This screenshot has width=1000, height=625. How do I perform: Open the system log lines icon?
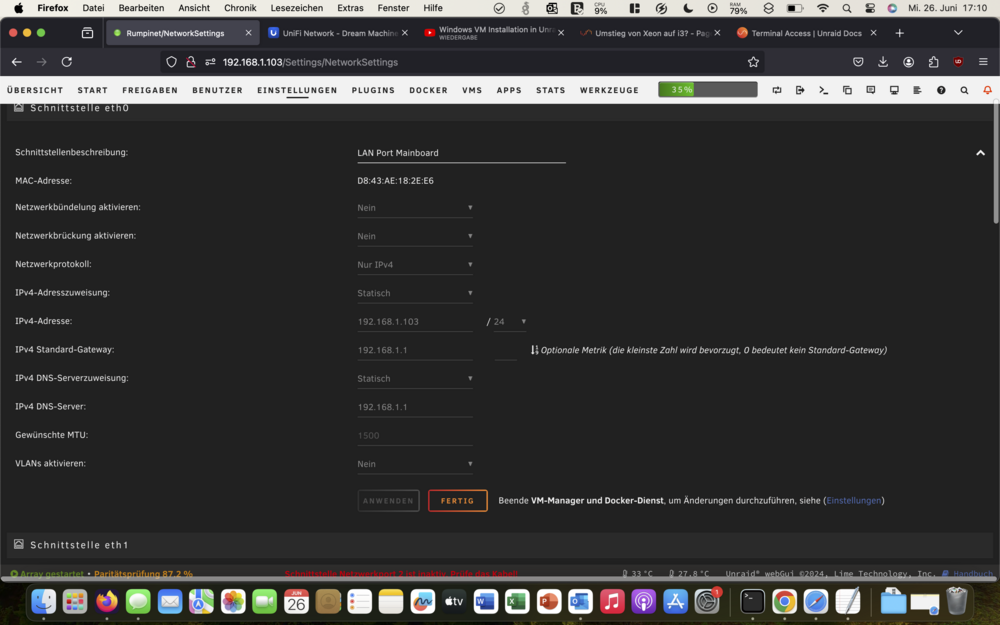(917, 91)
